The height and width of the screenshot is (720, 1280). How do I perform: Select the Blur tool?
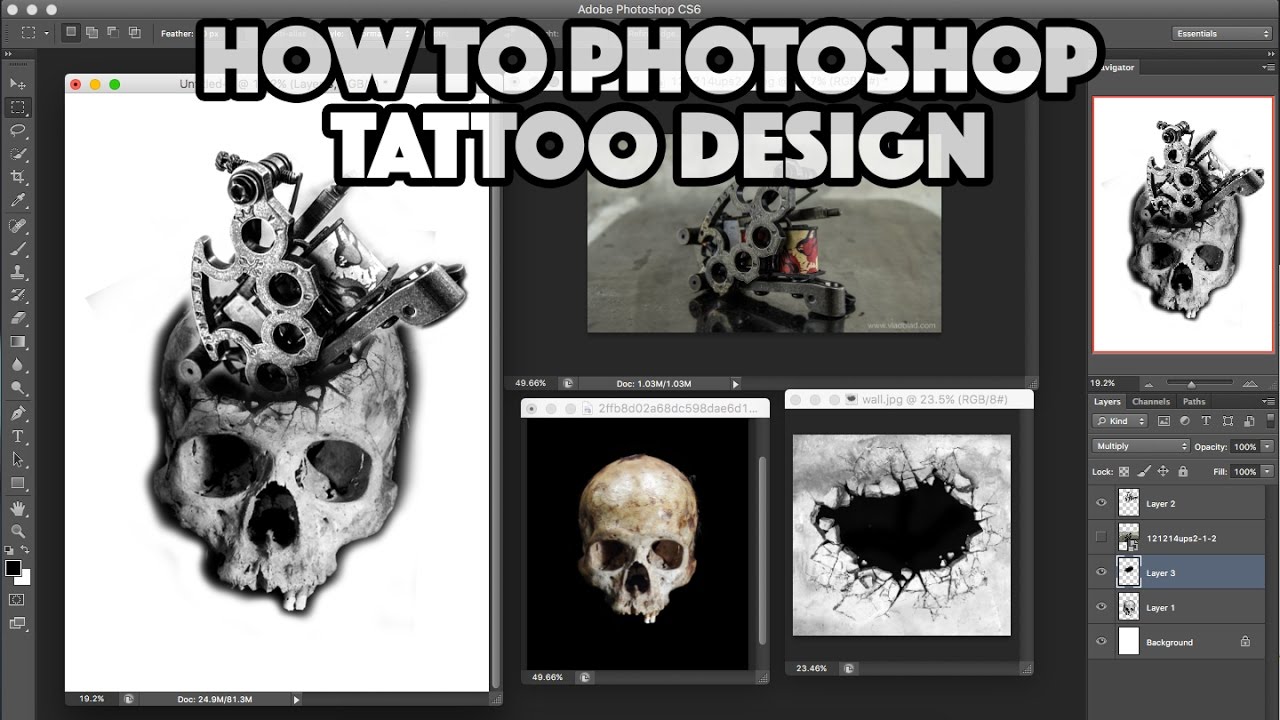pyautogui.click(x=17, y=366)
